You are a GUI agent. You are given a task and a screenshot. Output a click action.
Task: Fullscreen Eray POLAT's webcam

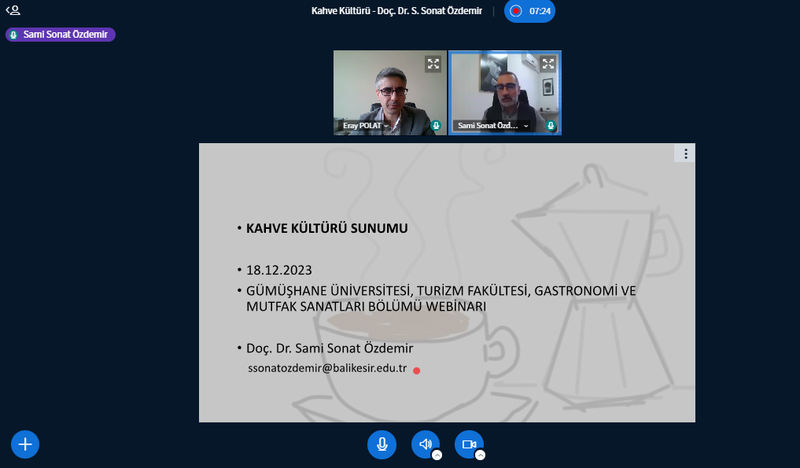coord(433,64)
